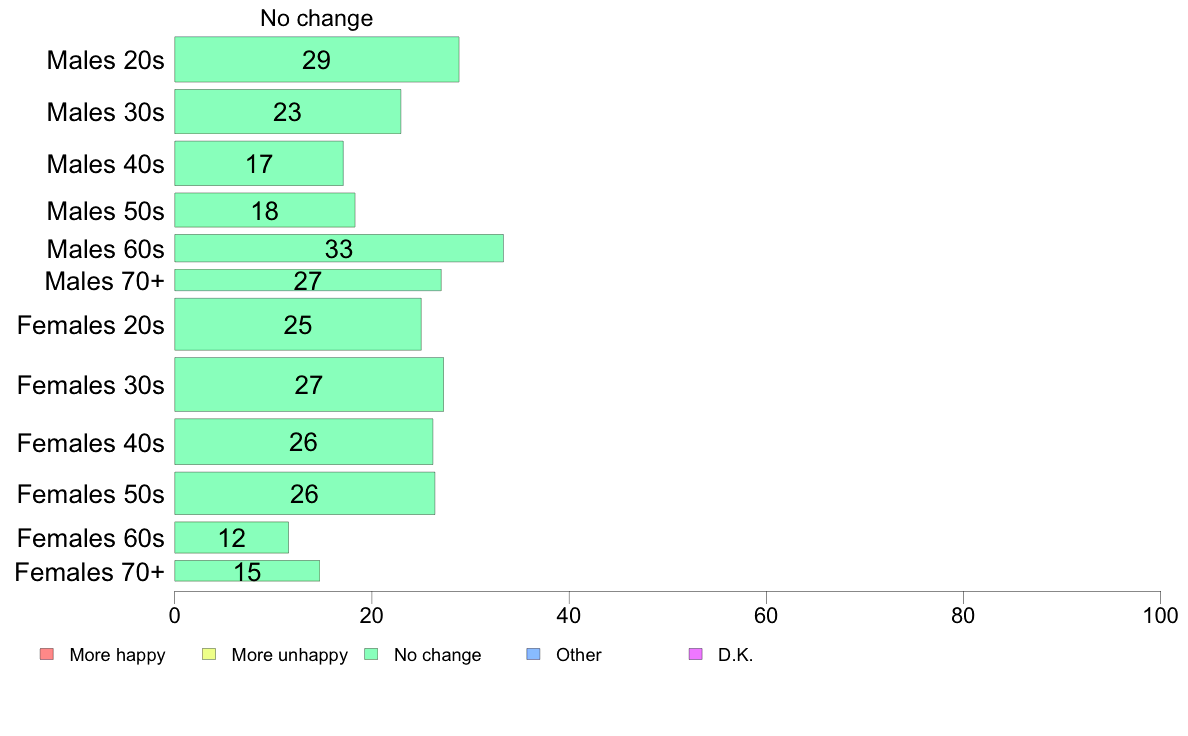Click the Other blue legend swatch
1188x736 pixels.
tap(533, 654)
